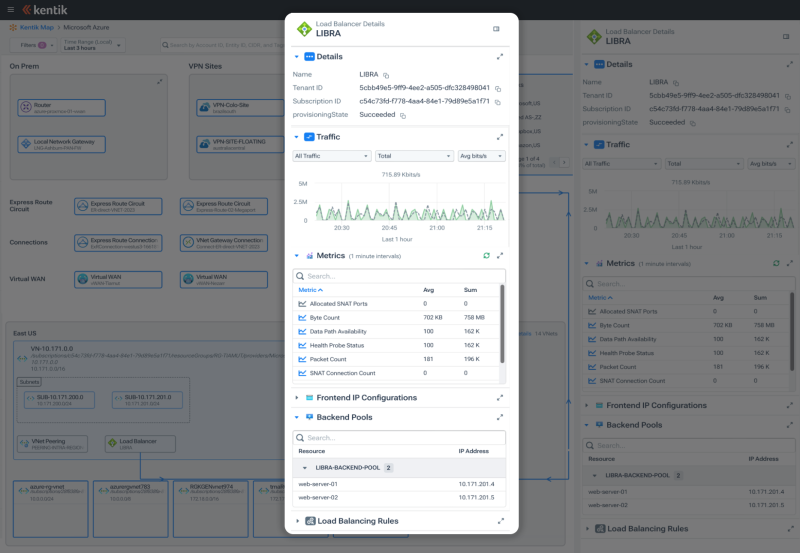
Task: Select the SUB-10.171.201.0 subnet box
Action: tap(147, 400)
